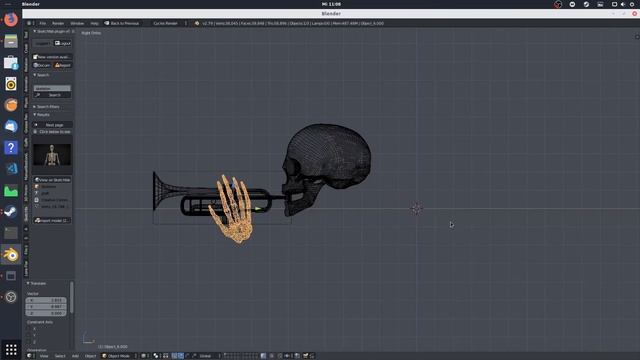Click the Vector Y value field
640x360 pixels.
46,307
